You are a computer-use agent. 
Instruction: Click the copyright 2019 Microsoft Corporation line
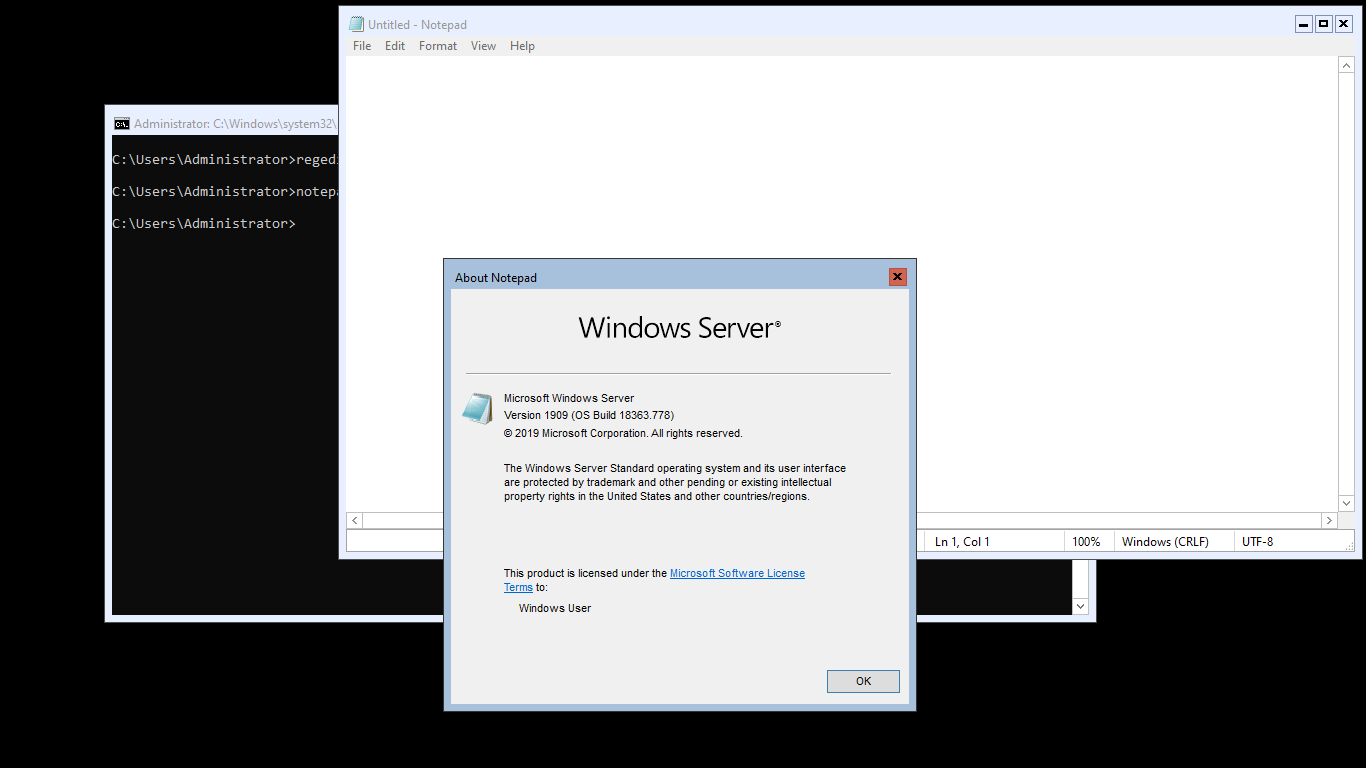tap(623, 433)
